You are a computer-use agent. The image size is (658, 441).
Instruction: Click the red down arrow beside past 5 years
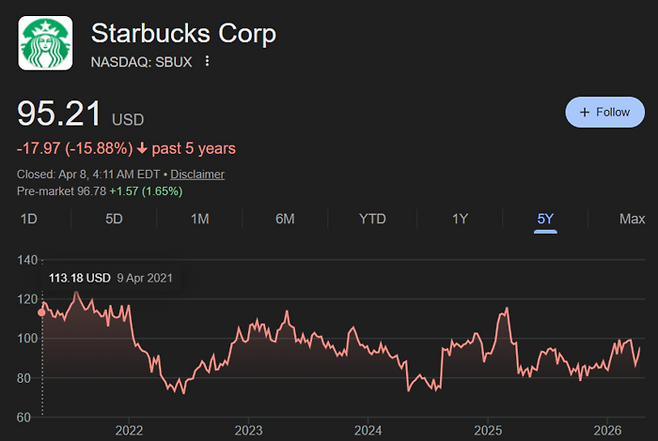click(143, 149)
